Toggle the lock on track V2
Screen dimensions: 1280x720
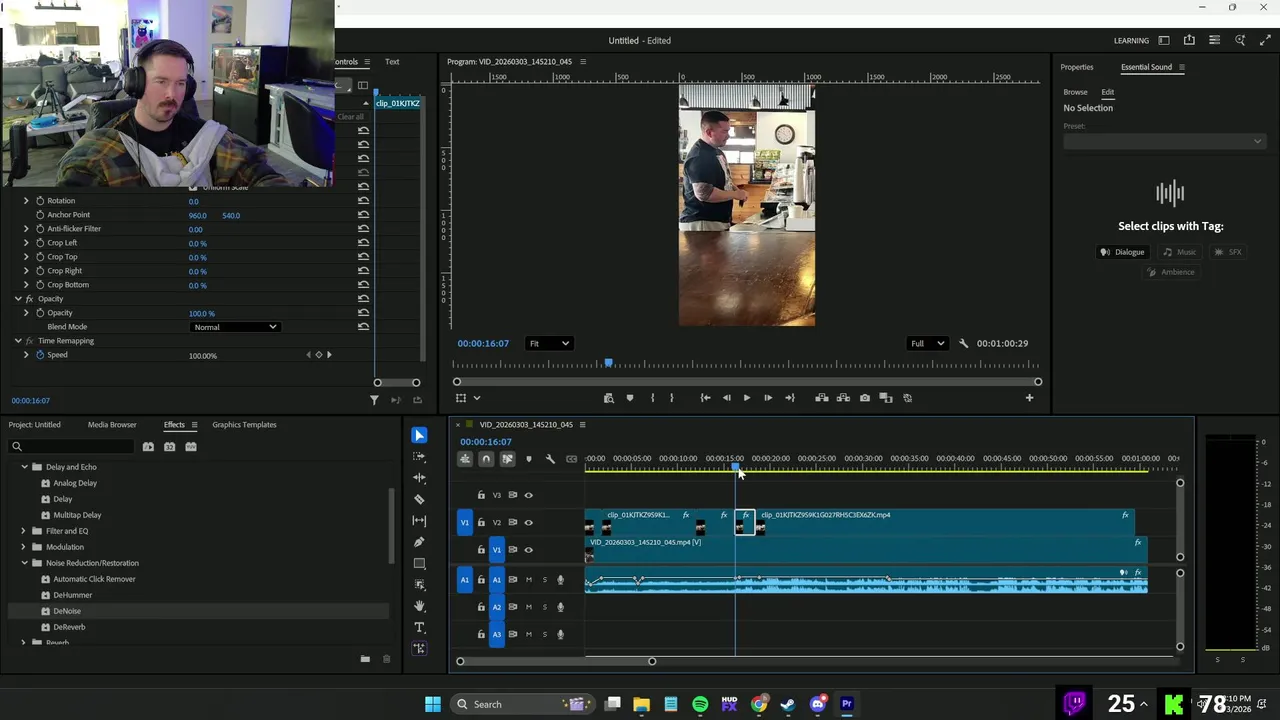[481, 522]
